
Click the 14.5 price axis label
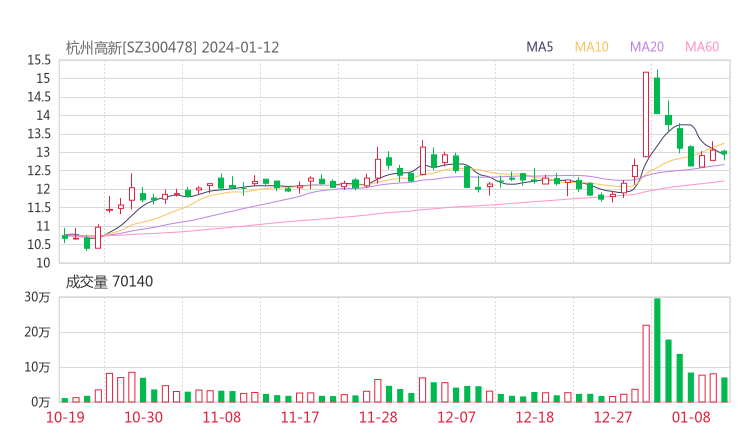point(39,97)
